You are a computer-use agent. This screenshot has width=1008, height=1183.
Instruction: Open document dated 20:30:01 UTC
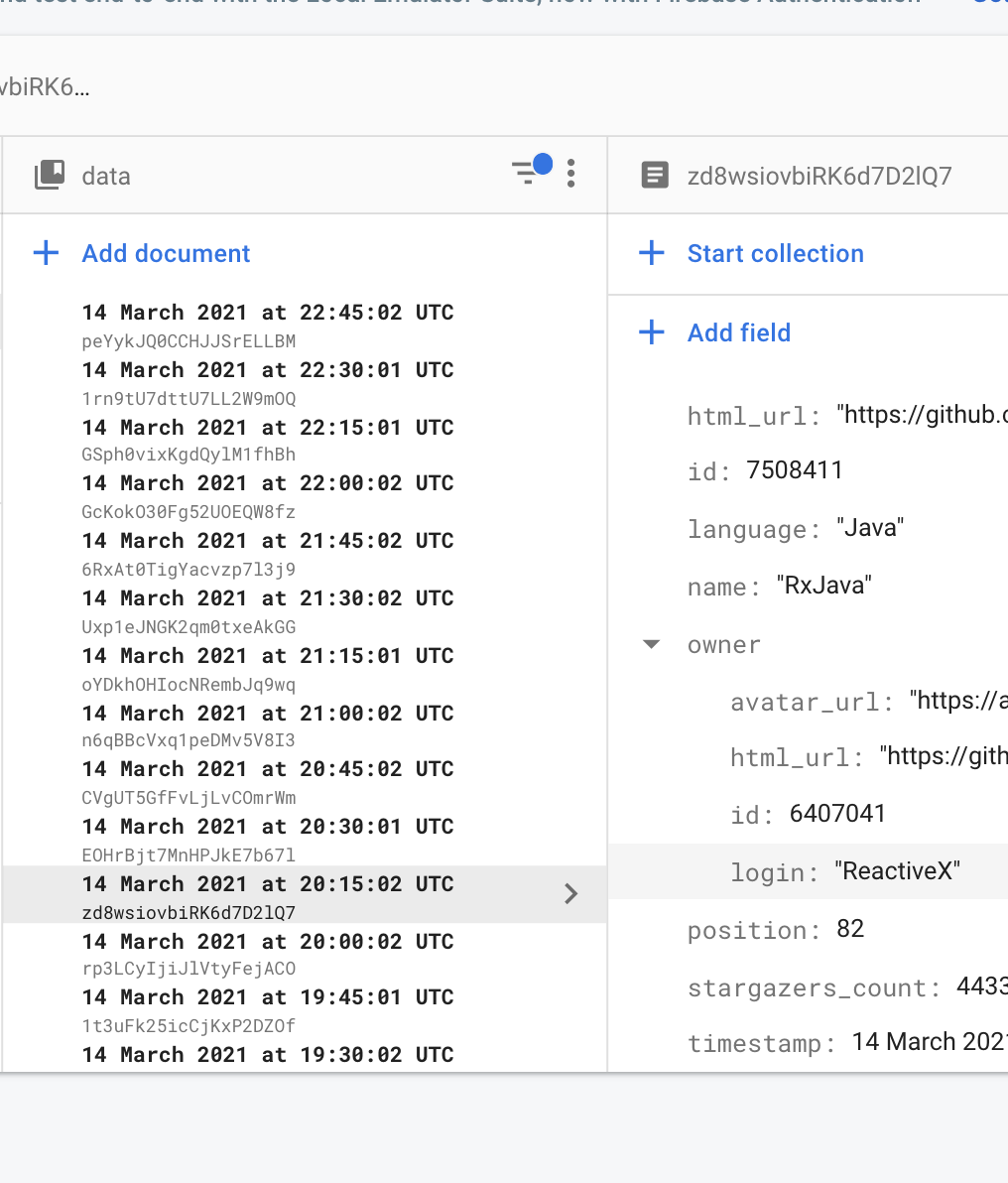tap(268, 826)
